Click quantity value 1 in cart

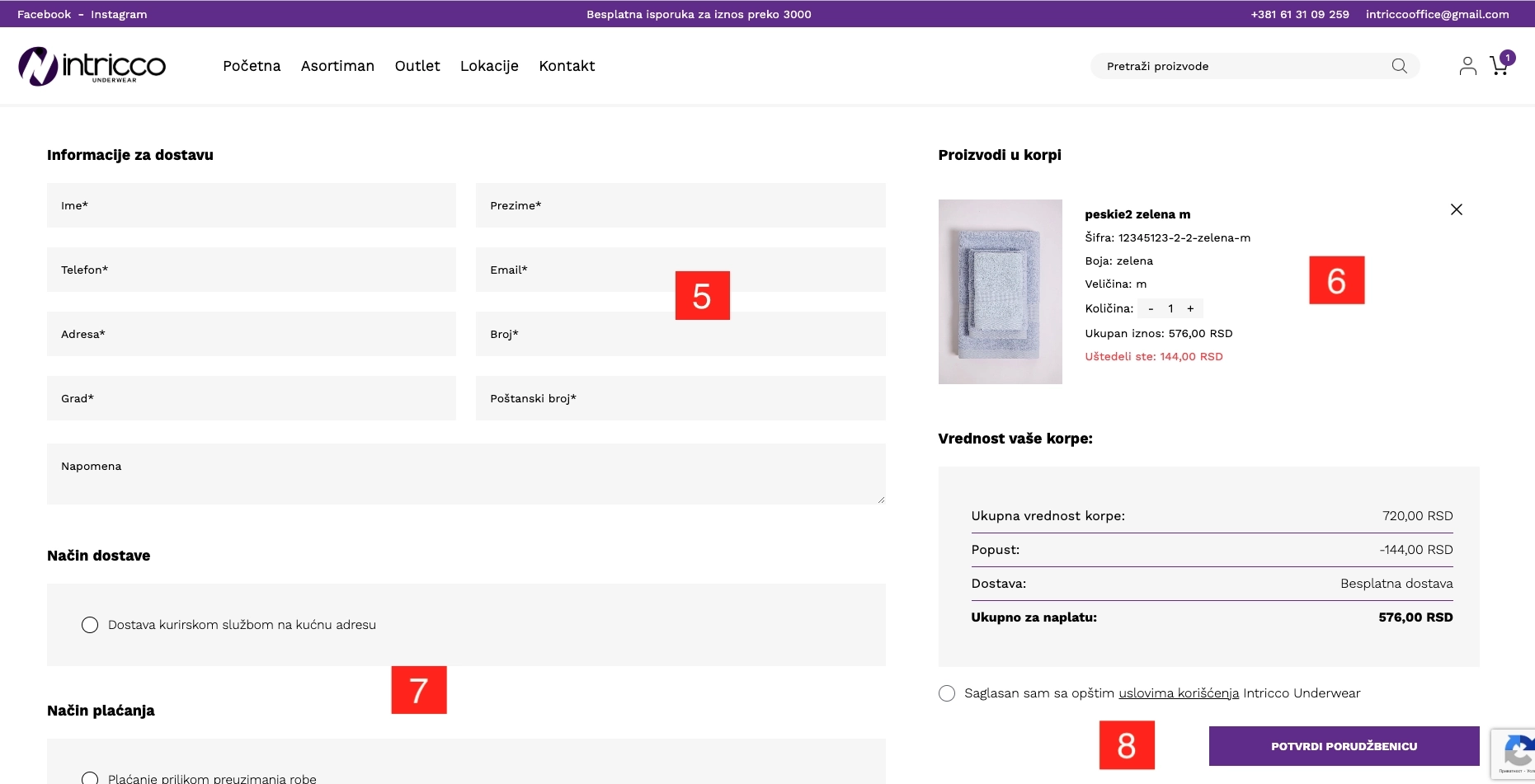pyautogui.click(x=1170, y=308)
